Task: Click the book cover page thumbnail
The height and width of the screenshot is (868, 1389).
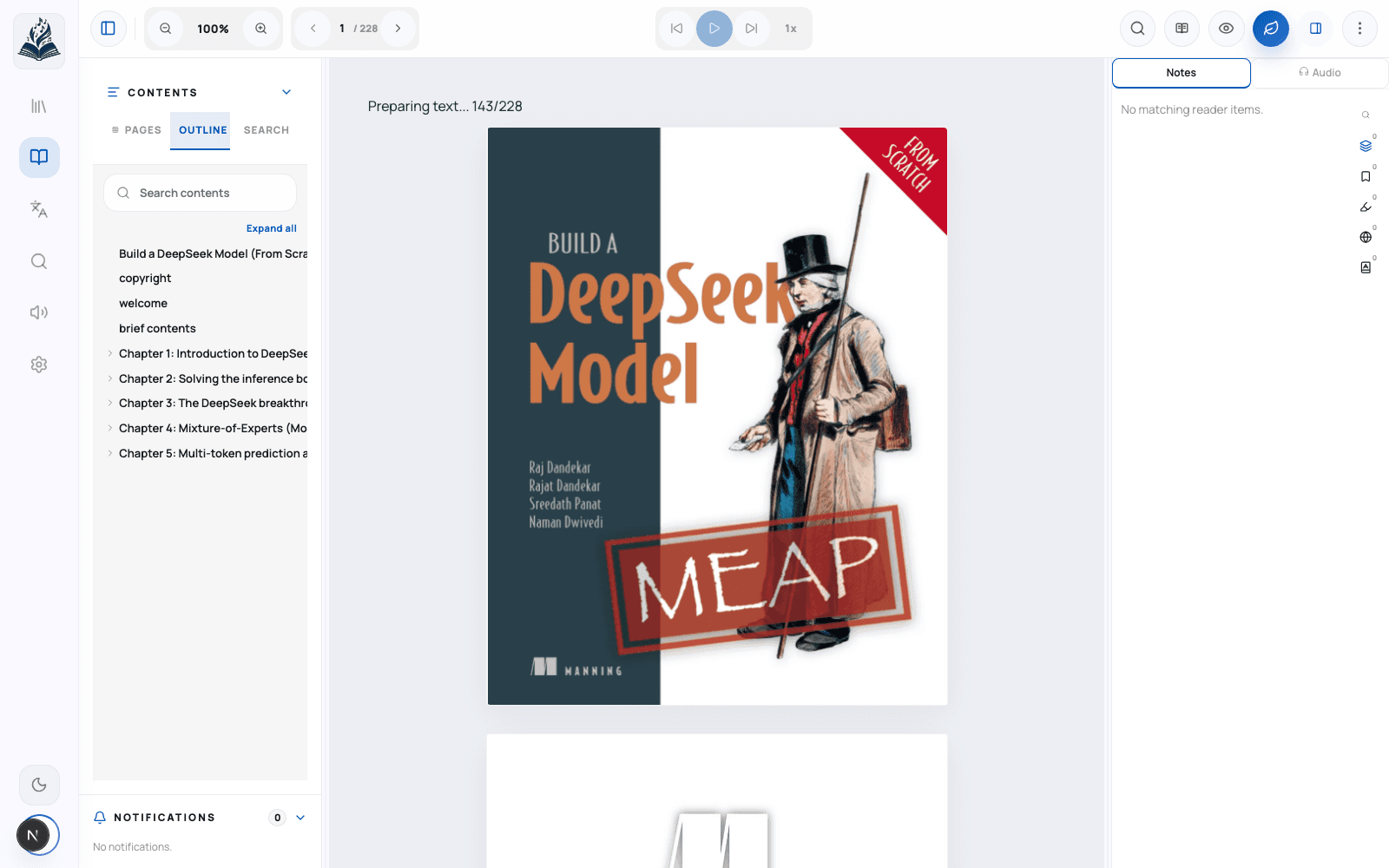Action: pyautogui.click(x=717, y=417)
